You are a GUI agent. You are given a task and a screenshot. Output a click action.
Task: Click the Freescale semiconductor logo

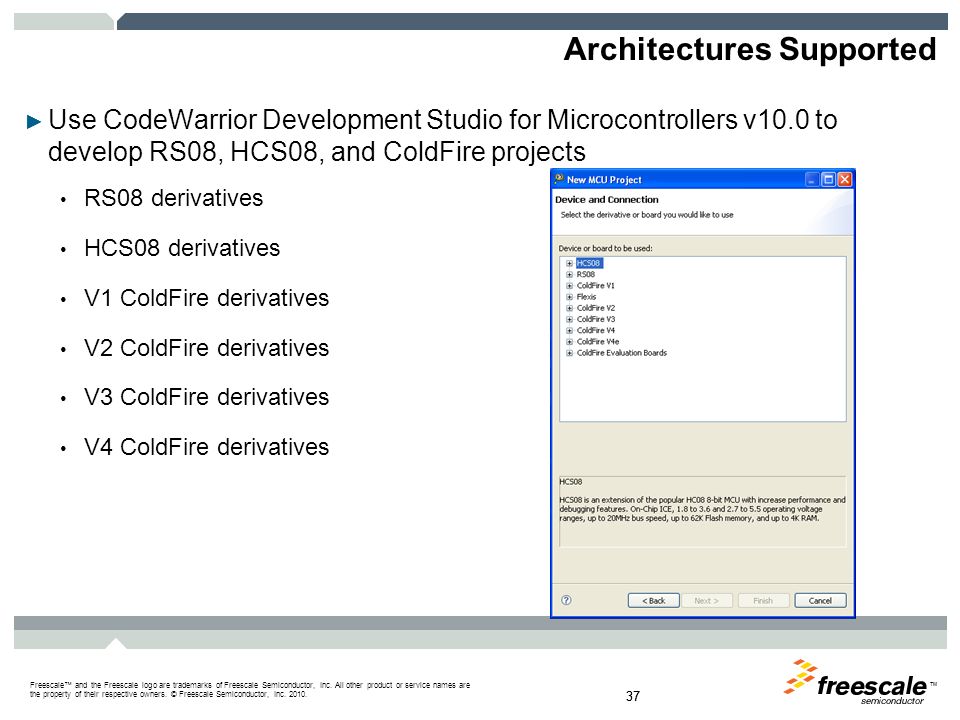coord(860,682)
